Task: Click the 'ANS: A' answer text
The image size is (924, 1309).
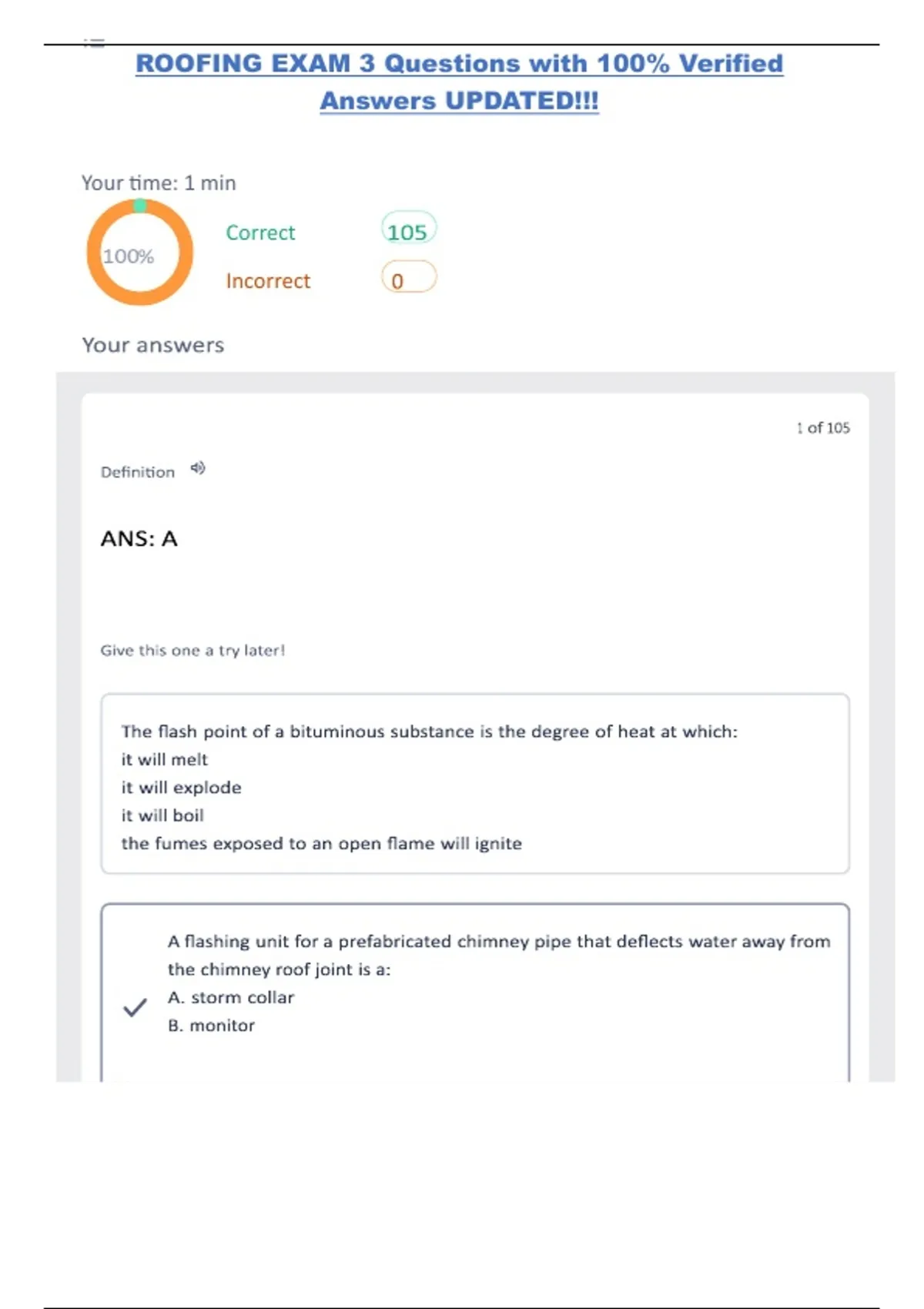Action: click(139, 539)
